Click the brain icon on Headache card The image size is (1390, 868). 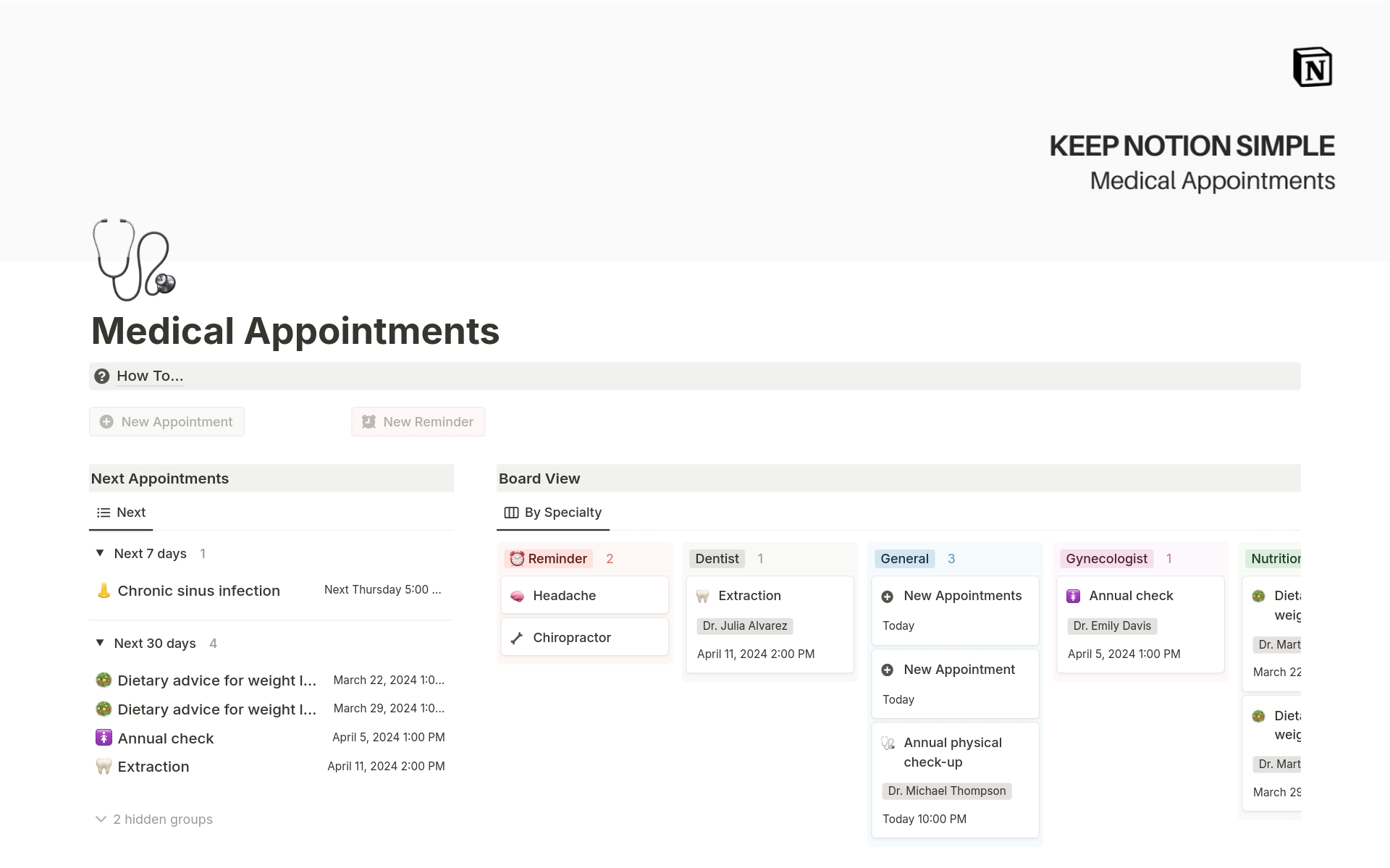[x=517, y=596]
